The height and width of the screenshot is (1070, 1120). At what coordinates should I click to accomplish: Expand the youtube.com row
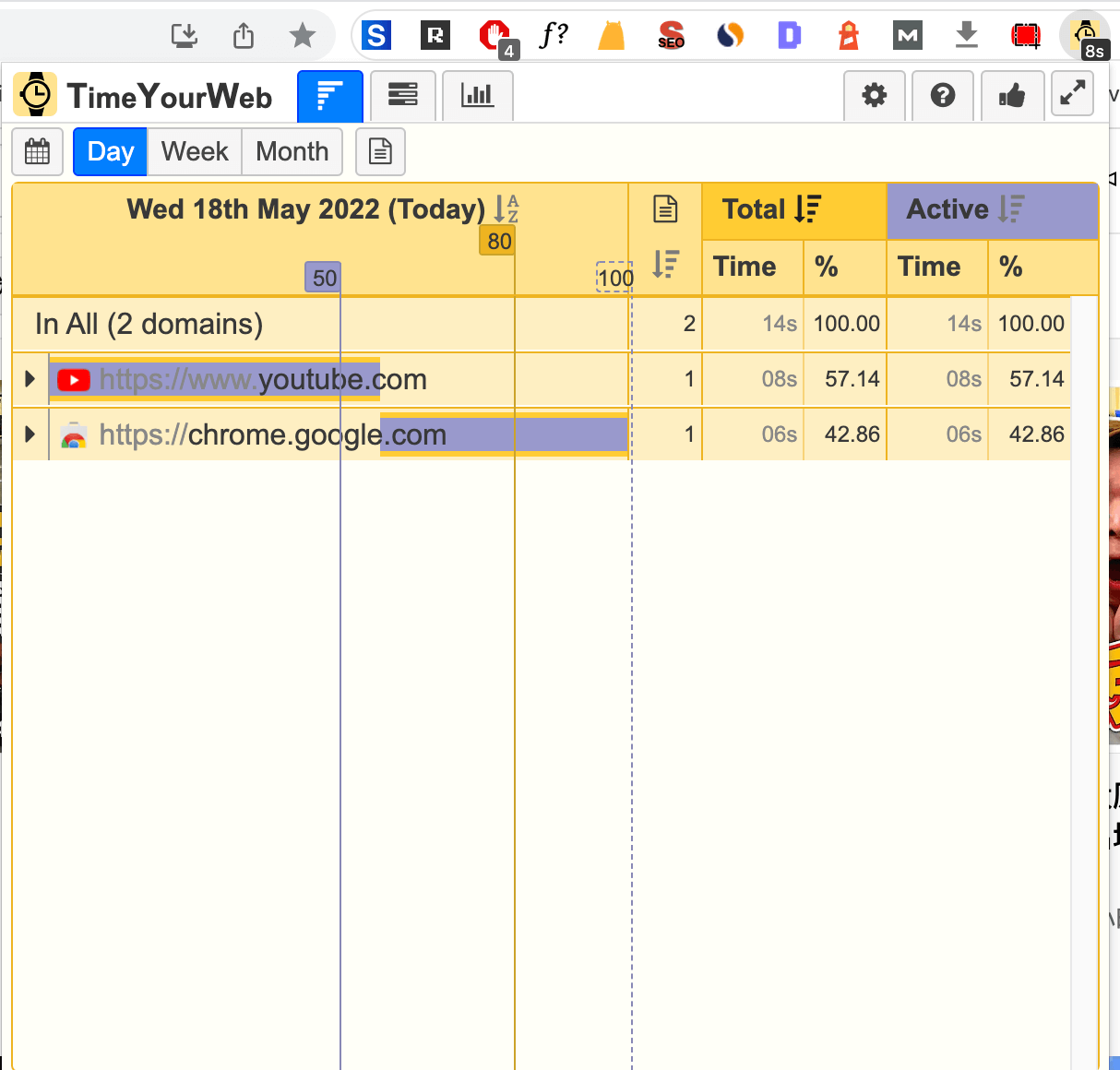(x=30, y=379)
